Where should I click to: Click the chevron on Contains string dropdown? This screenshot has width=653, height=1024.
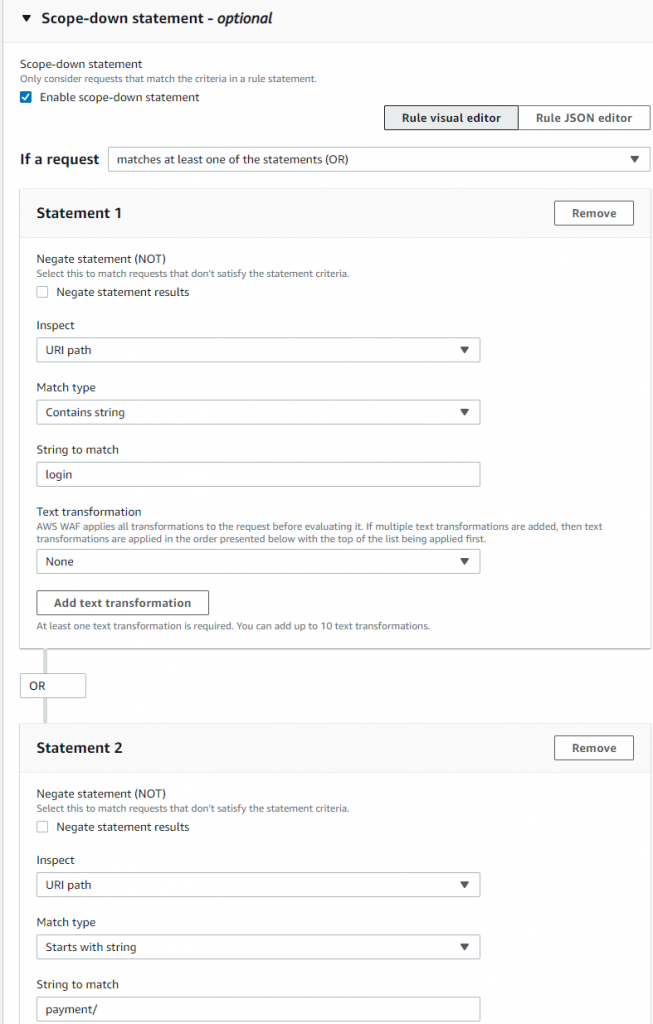pos(463,411)
